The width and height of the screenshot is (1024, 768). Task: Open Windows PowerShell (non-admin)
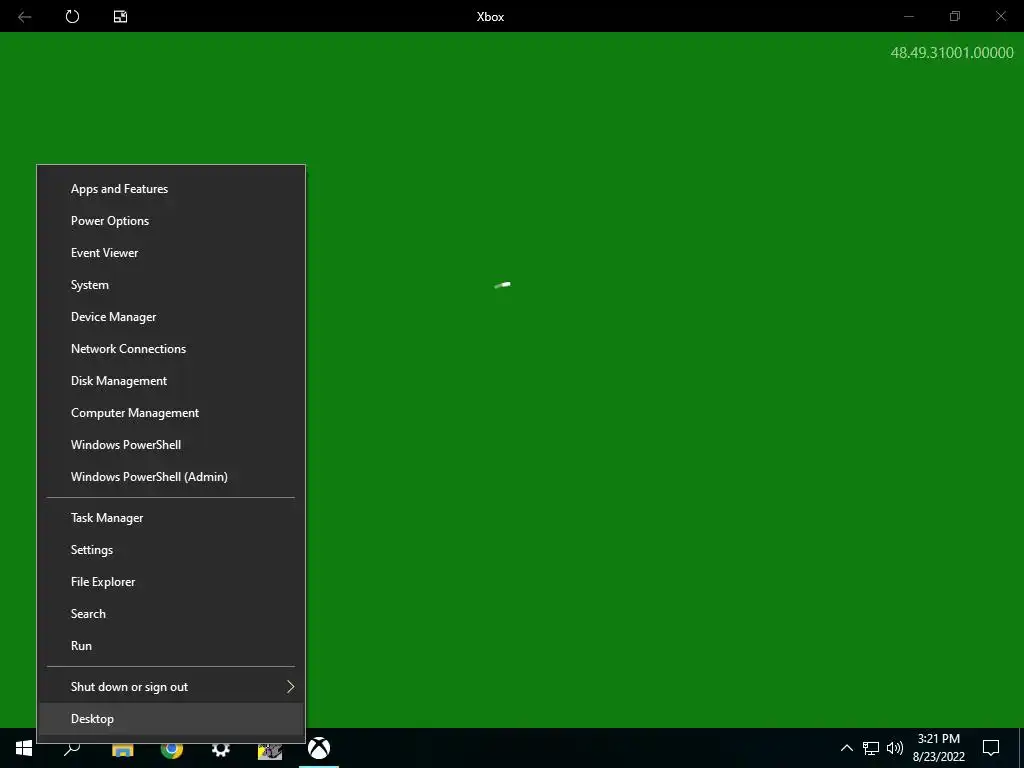pos(171,445)
